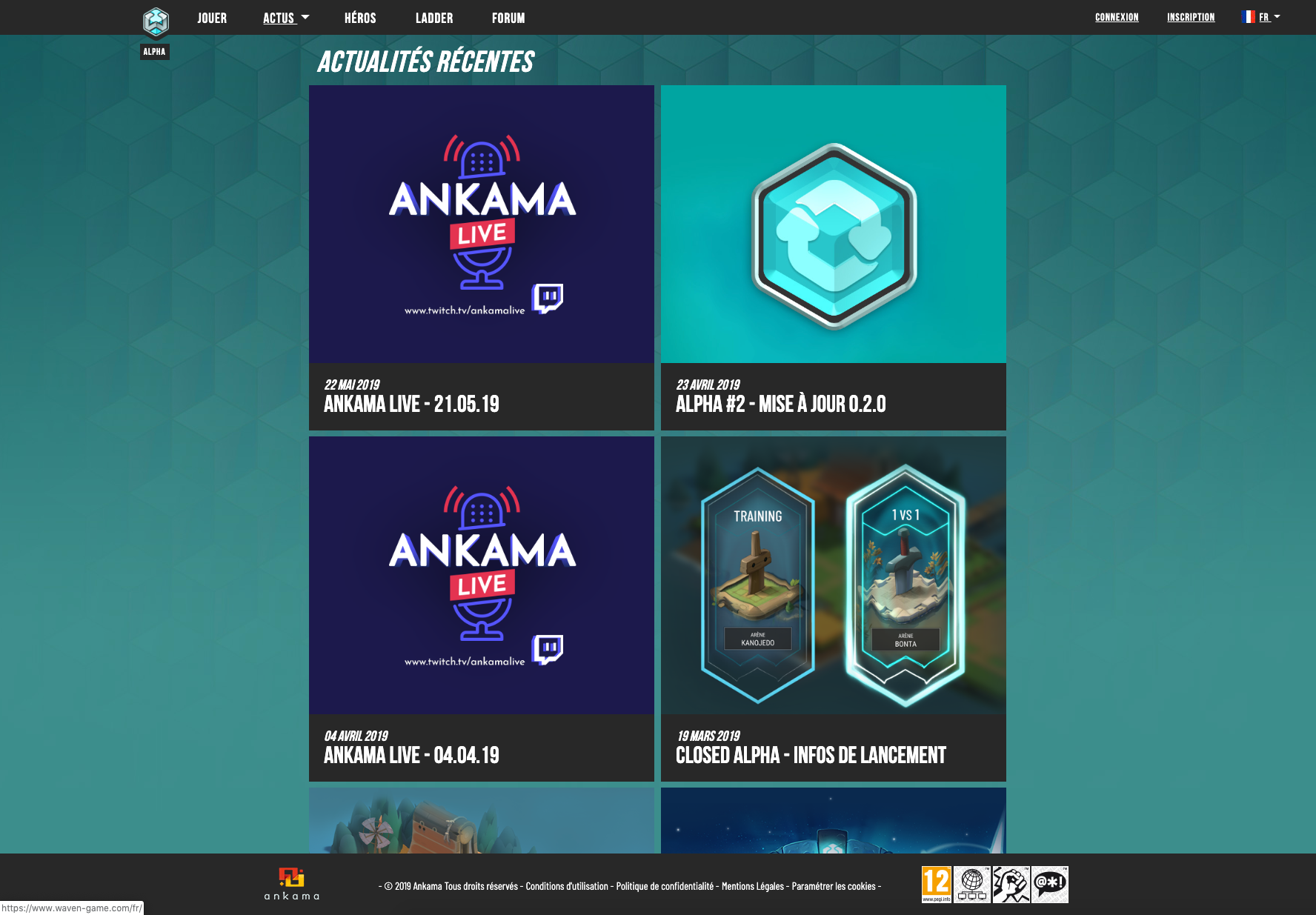Expand the ACTUS dropdown menu

pos(286,18)
